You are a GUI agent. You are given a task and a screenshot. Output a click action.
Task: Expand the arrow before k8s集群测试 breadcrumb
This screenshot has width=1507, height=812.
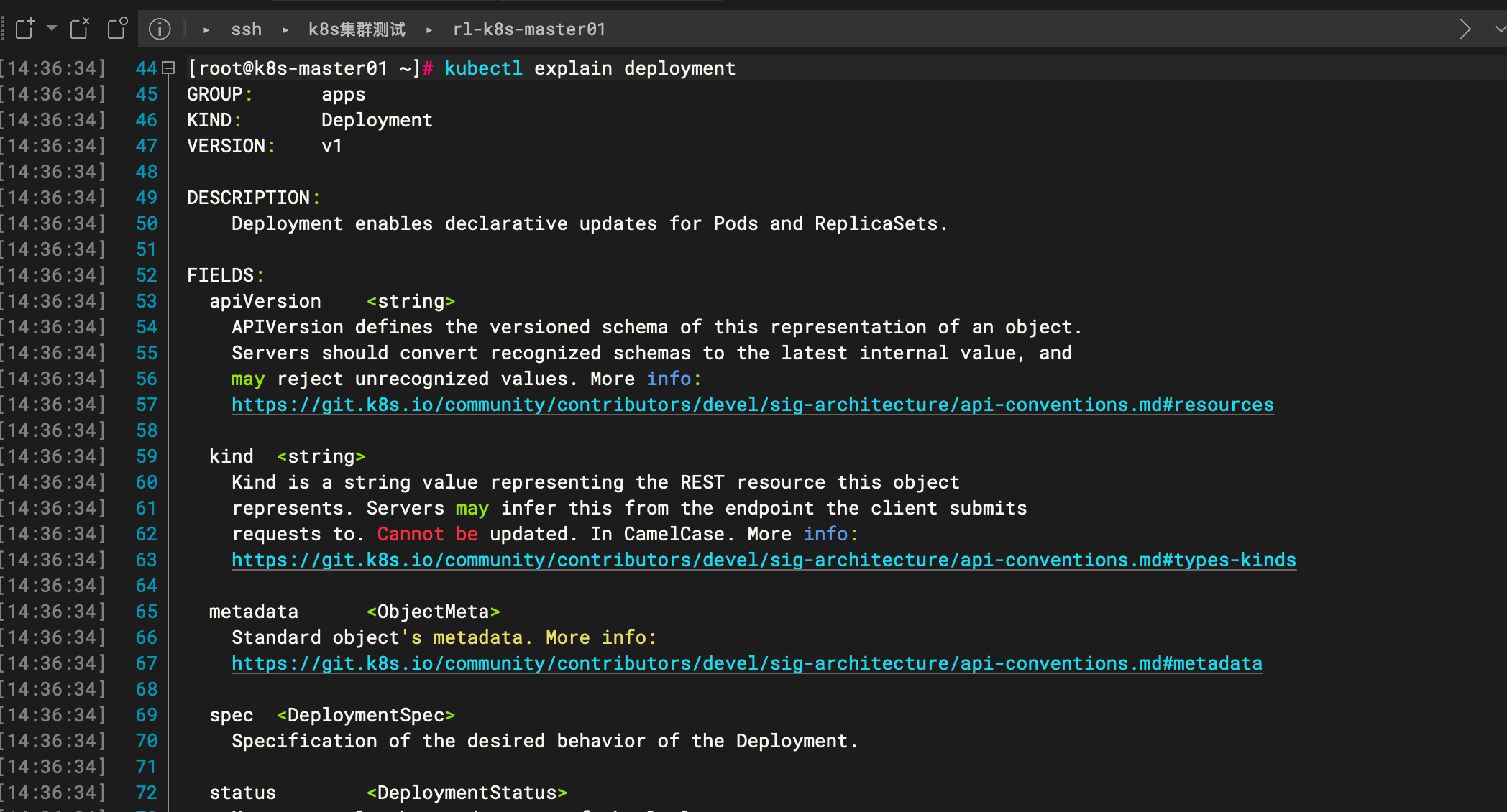285,30
